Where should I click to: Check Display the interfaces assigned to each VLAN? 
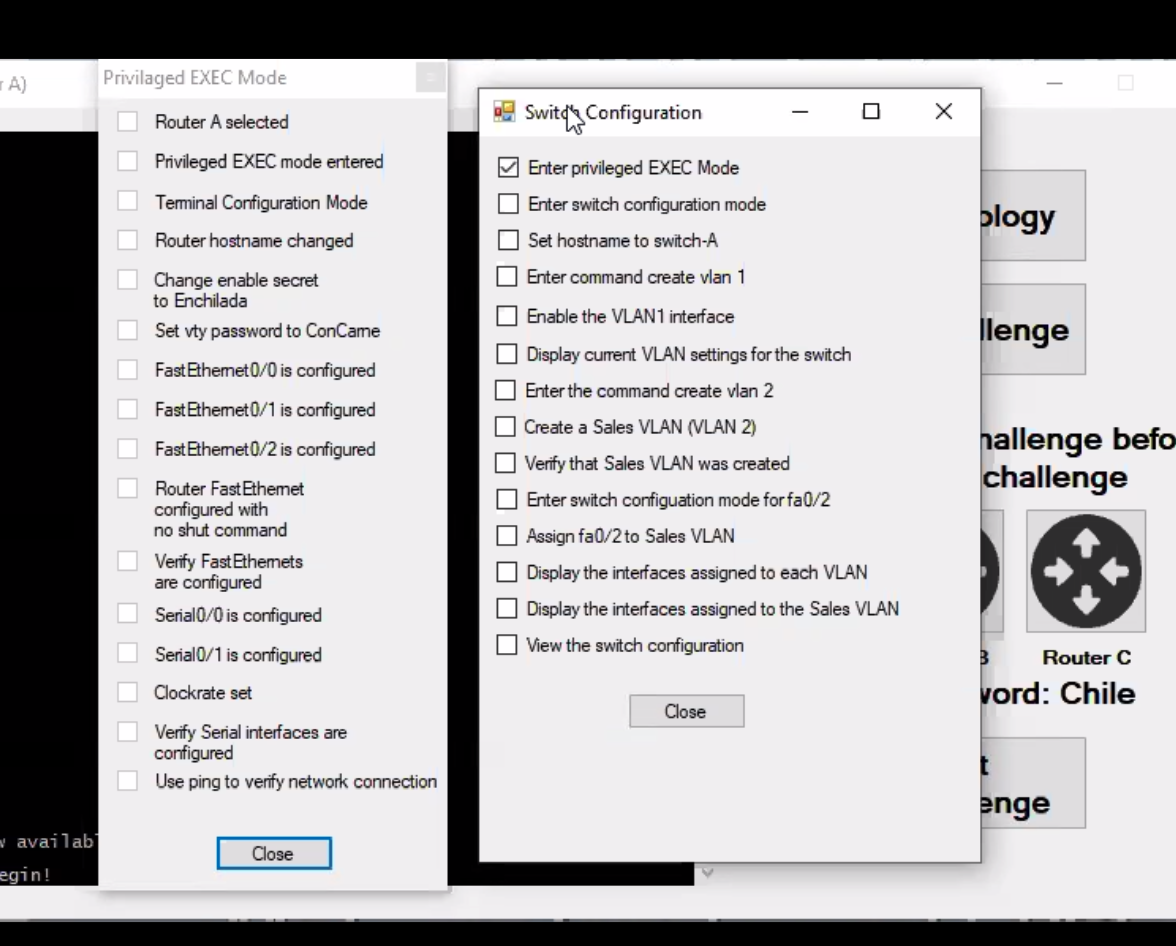pos(507,572)
